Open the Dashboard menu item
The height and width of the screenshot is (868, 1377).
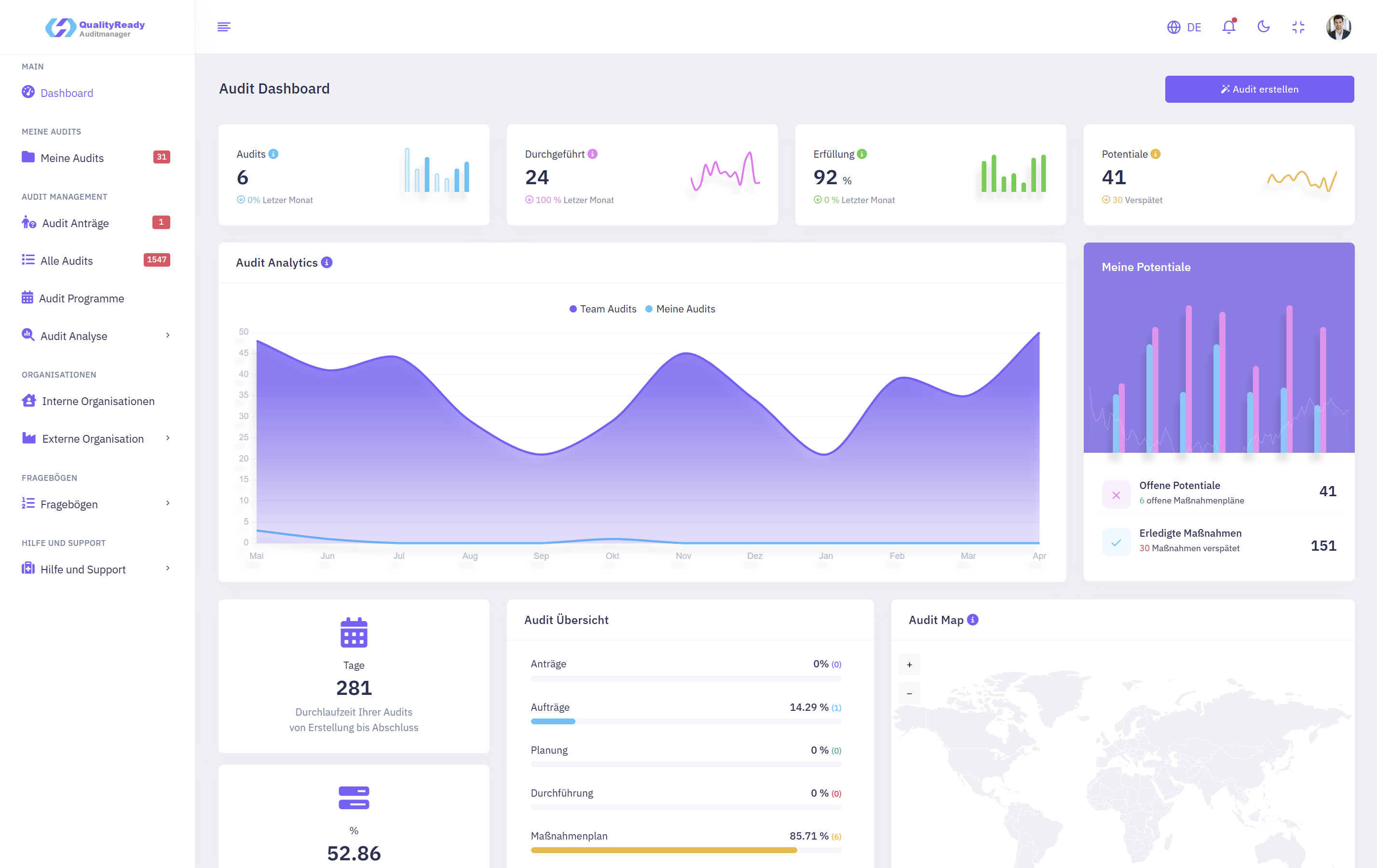coord(67,93)
